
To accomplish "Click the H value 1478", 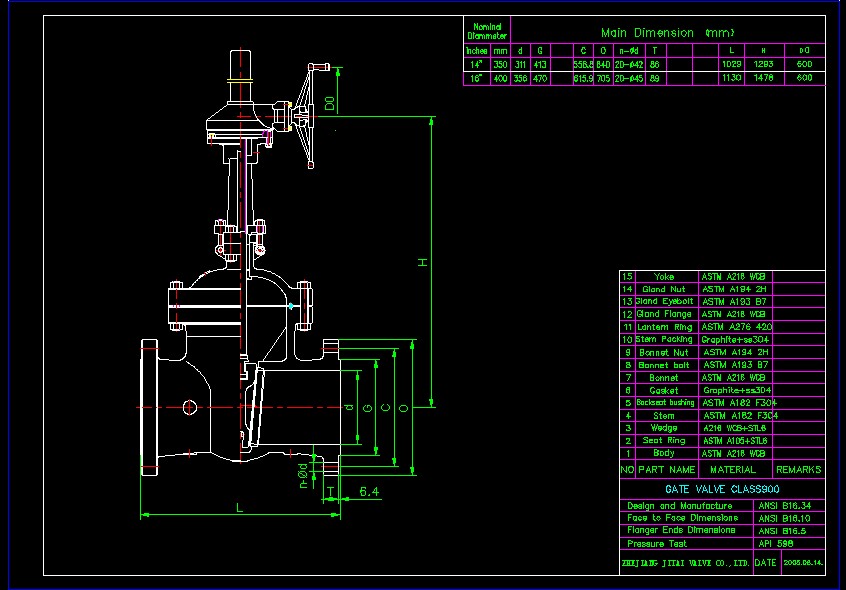I will (763, 78).
